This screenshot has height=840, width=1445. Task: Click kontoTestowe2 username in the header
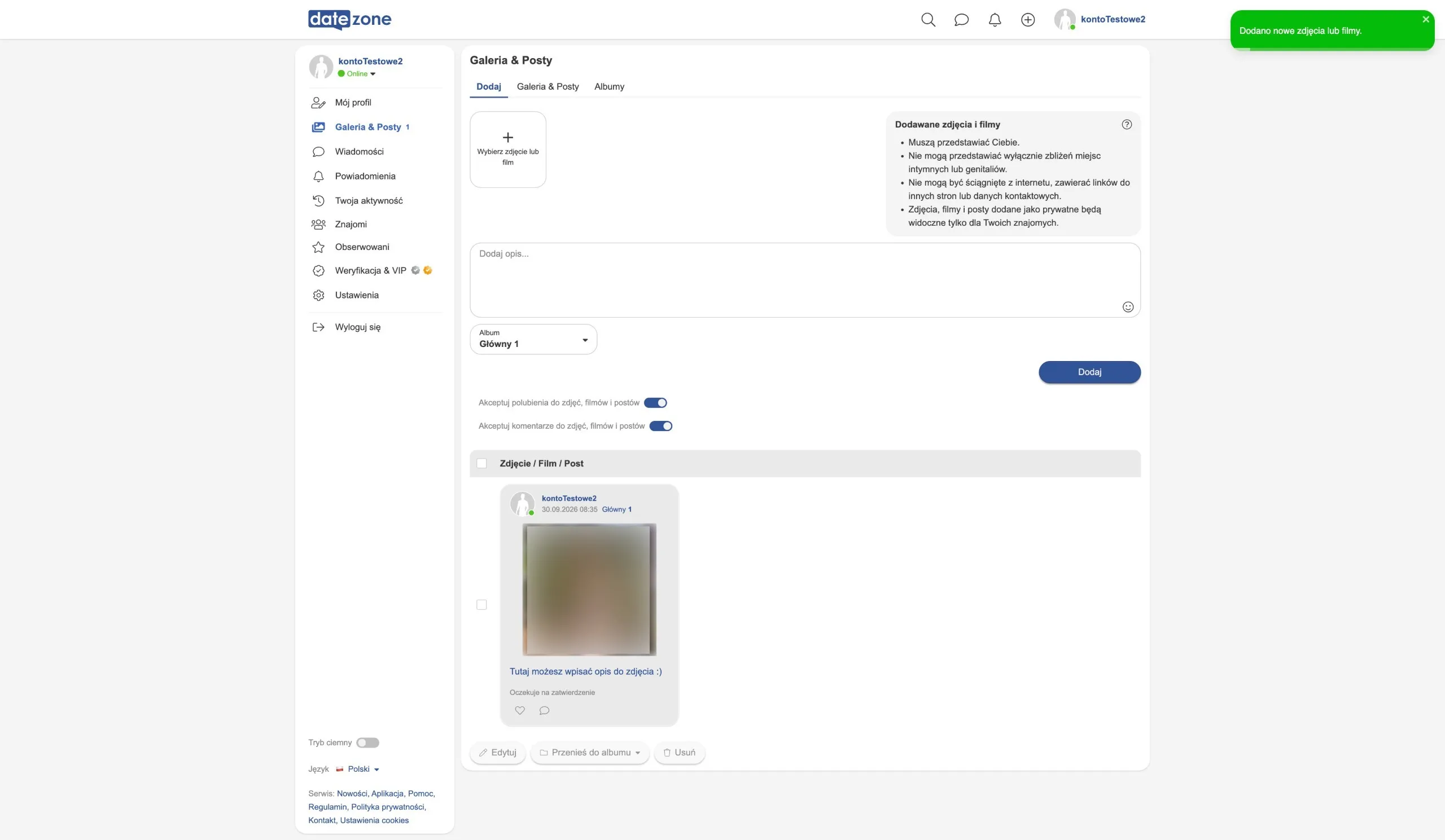[1113, 20]
